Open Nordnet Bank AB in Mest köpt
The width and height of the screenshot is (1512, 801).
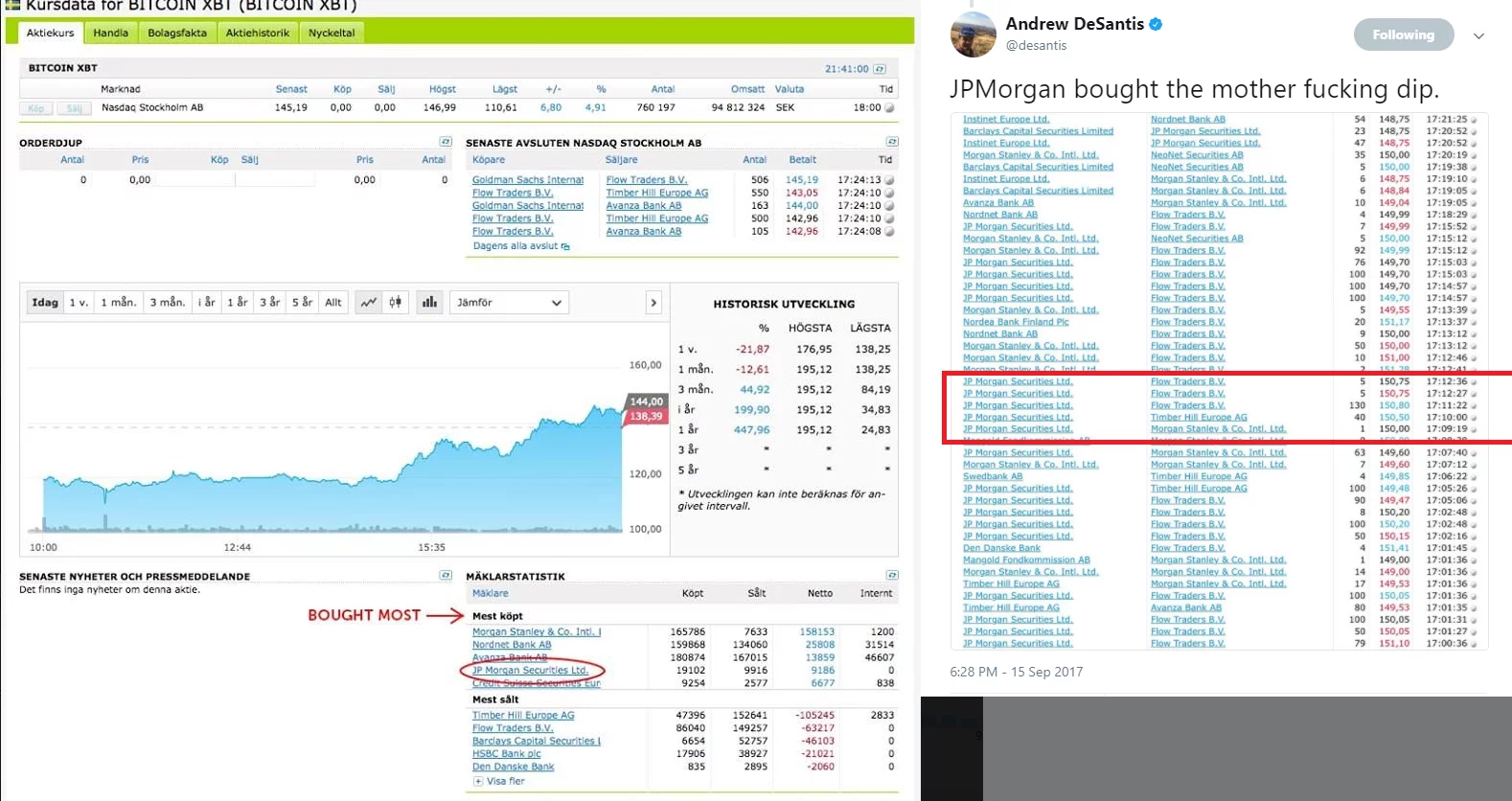coord(512,645)
